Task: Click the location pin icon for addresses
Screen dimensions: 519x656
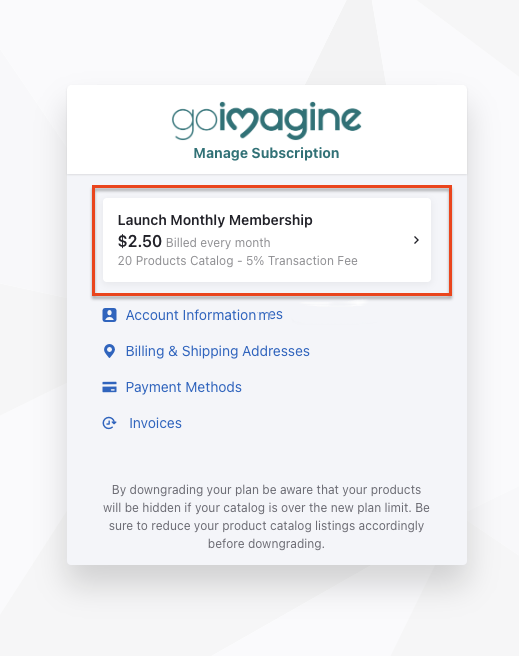Action: coord(110,351)
